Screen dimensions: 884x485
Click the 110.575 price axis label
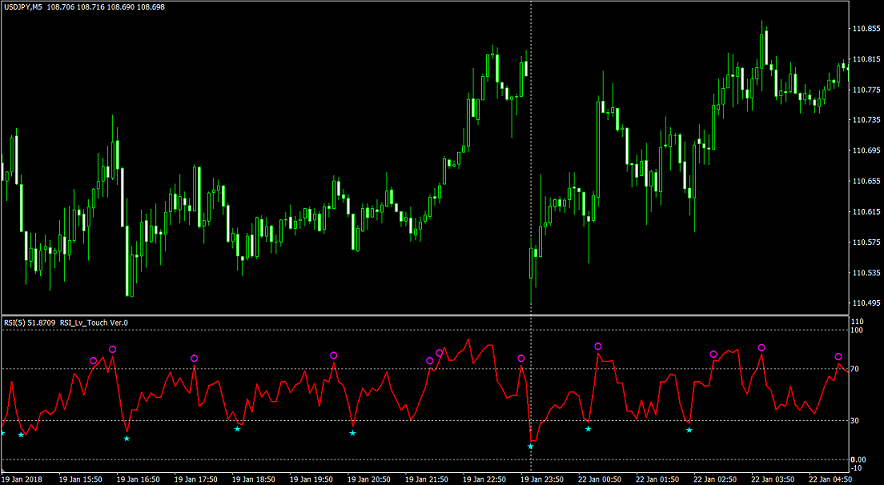pyautogui.click(x=867, y=242)
